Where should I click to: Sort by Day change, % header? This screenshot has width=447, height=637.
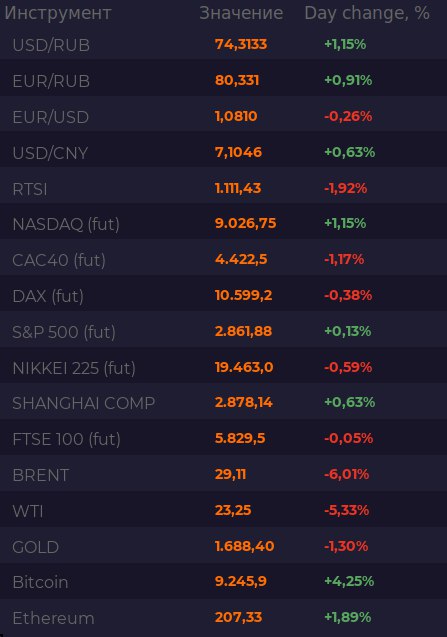point(367,13)
